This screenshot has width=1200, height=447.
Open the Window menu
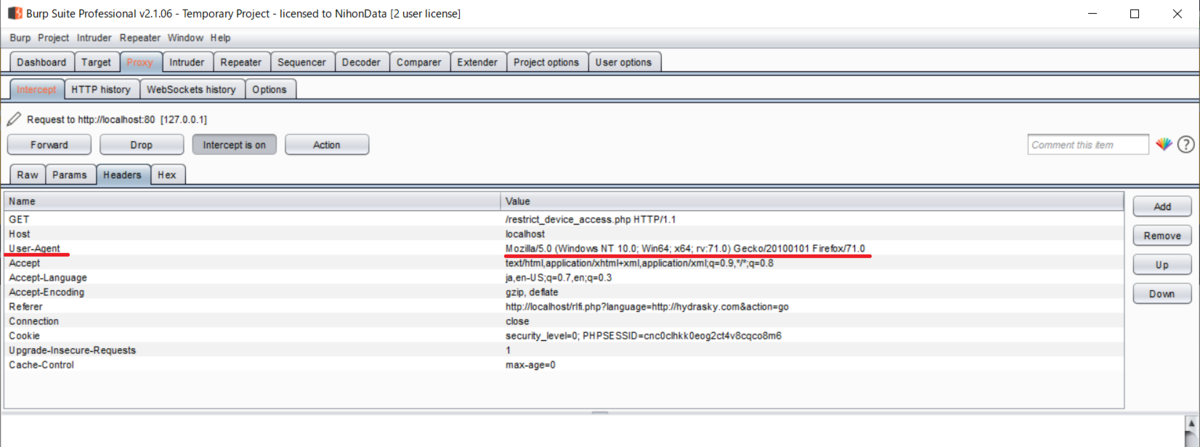[186, 38]
